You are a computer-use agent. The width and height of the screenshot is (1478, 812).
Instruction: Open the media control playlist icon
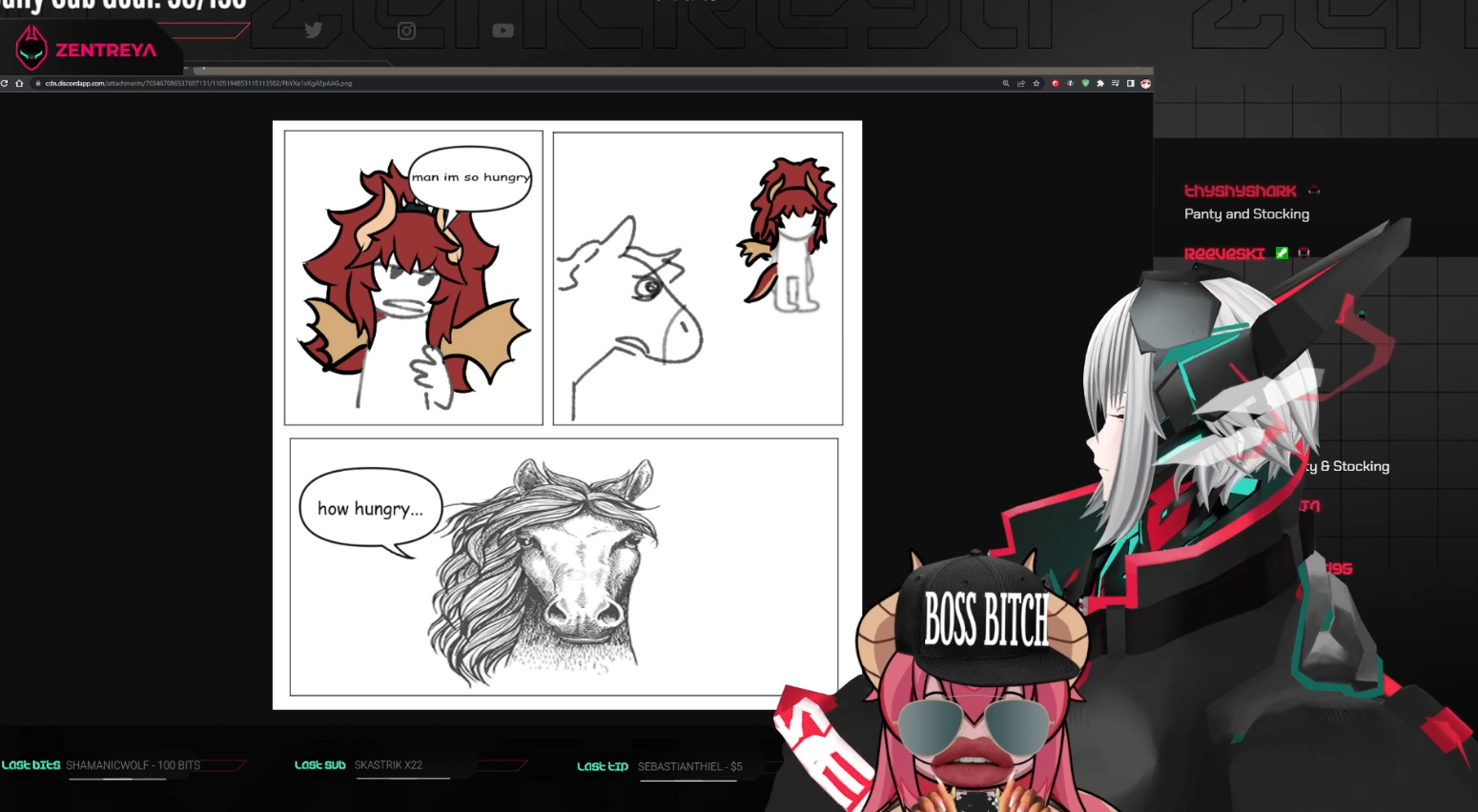tap(1115, 83)
